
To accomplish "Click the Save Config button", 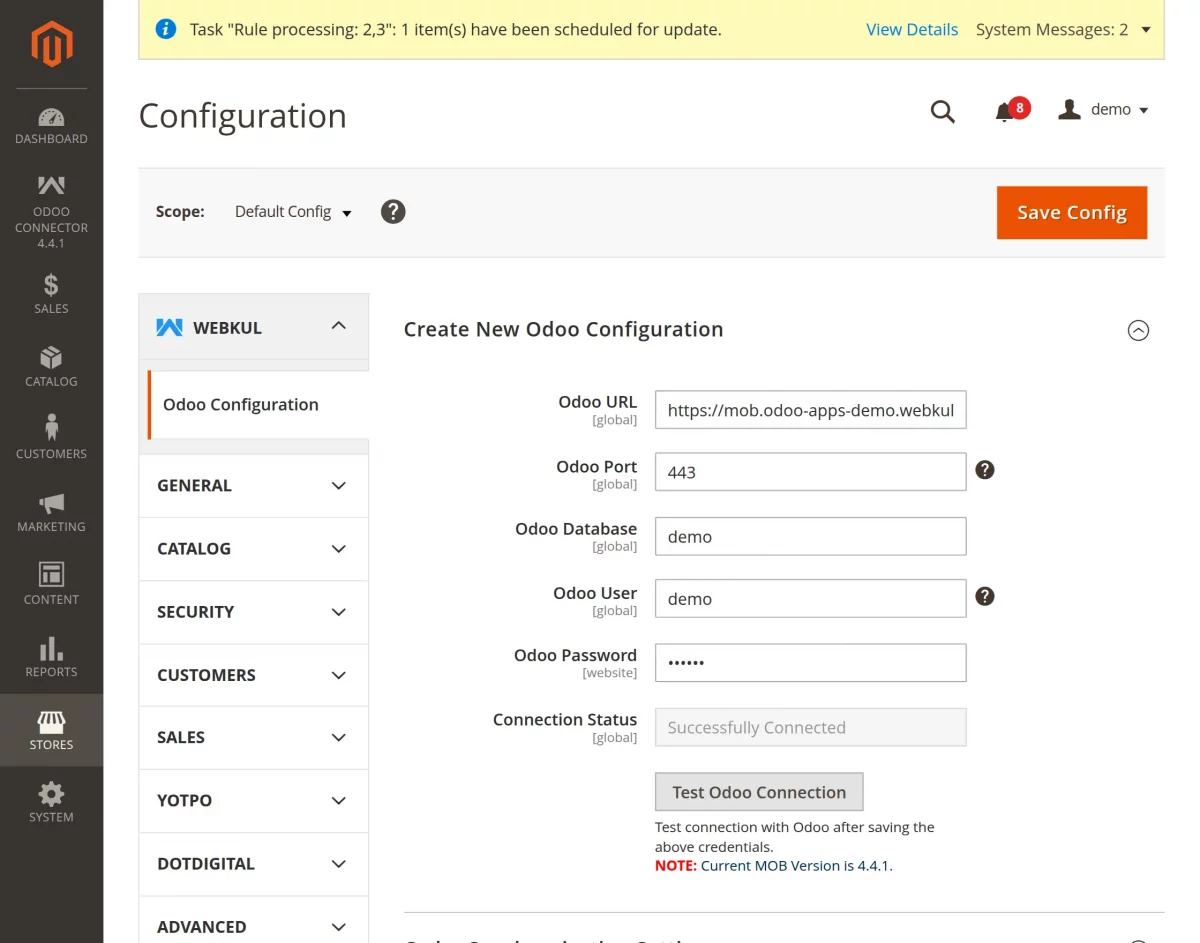I will click(x=1072, y=212).
